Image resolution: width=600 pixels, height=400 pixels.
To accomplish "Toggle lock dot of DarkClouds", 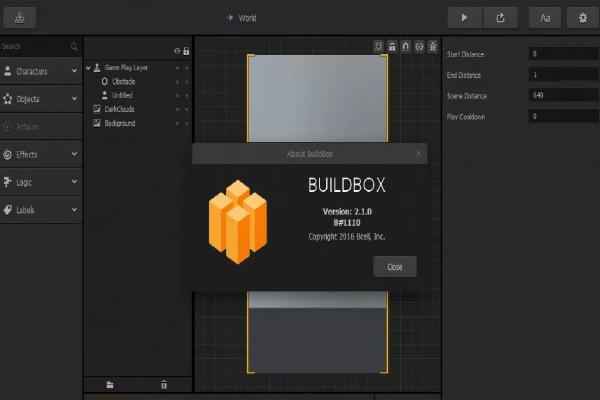I will coord(187,109).
